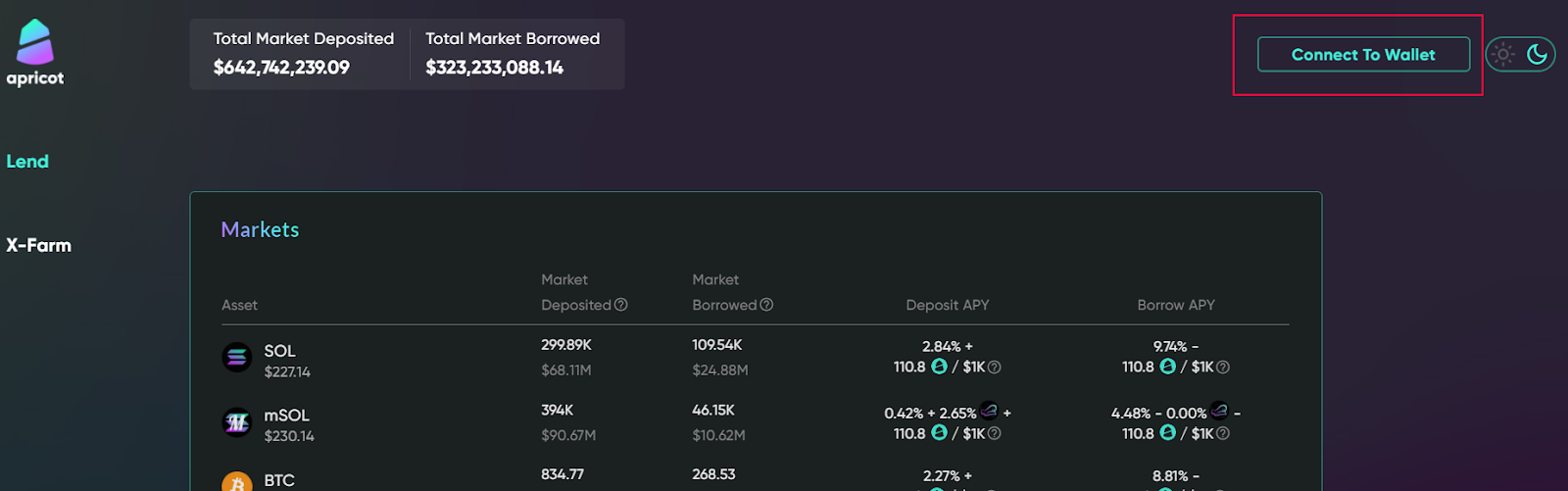Open Market Deposited help tooltip icon
Image resolution: width=1568 pixels, height=491 pixels.
click(620, 305)
